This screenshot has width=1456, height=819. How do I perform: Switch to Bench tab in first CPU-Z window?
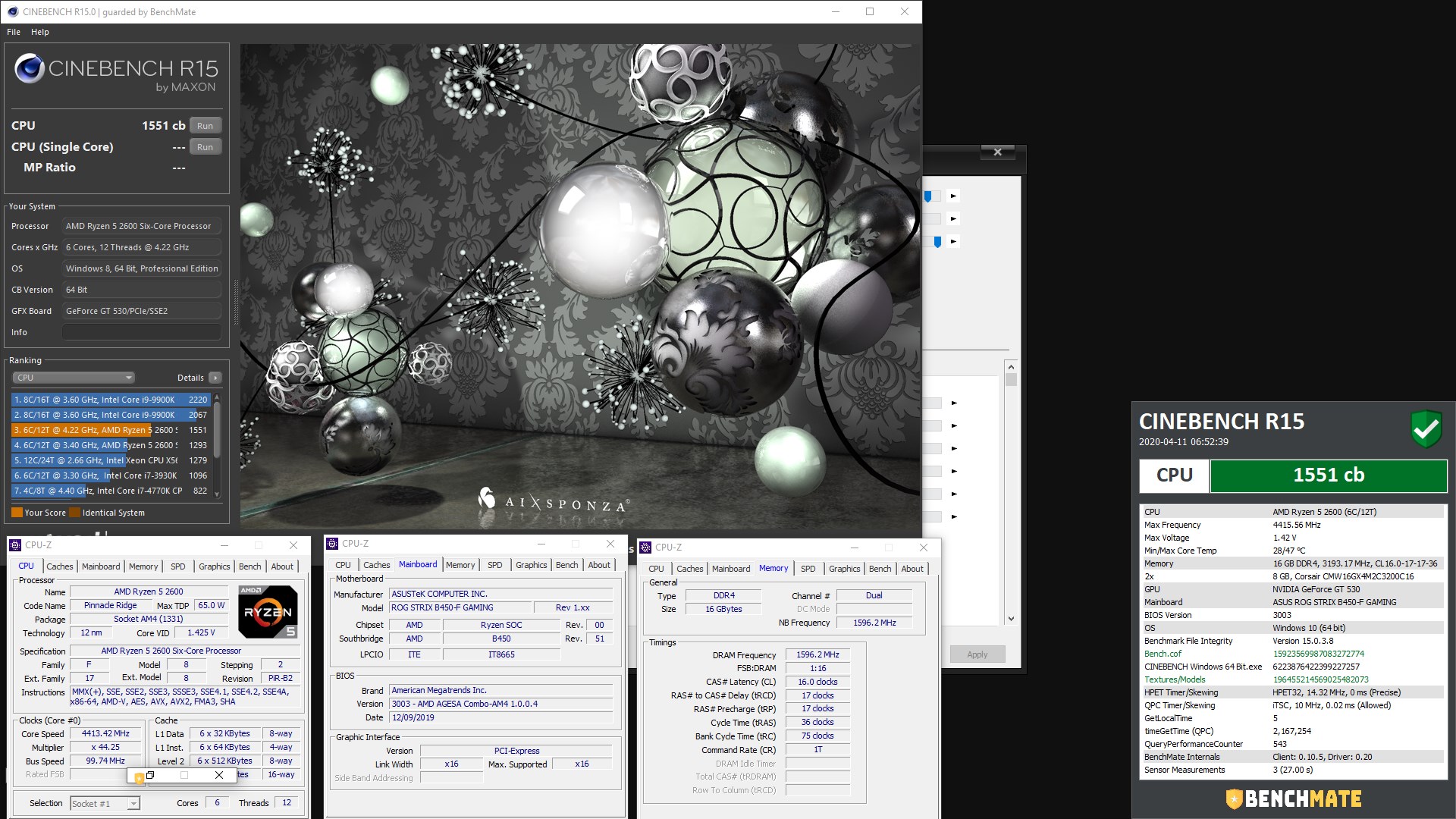(249, 566)
